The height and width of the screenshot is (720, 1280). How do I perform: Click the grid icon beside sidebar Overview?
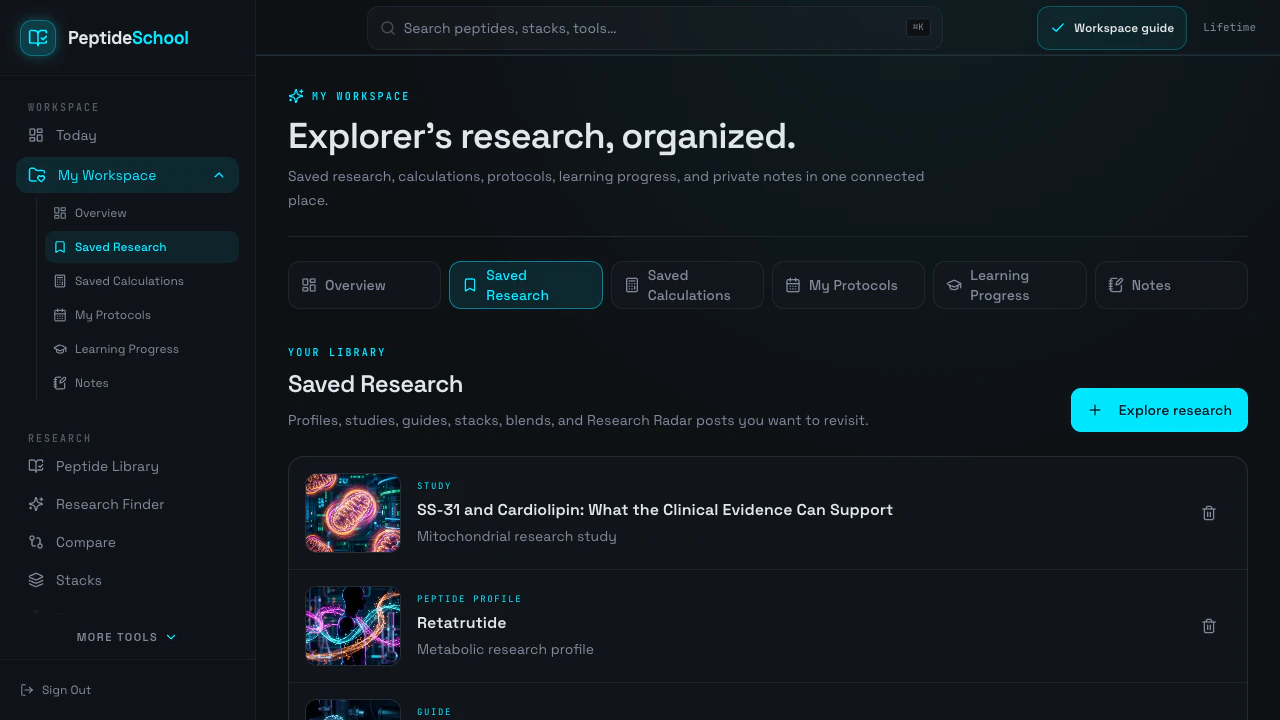(60, 213)
